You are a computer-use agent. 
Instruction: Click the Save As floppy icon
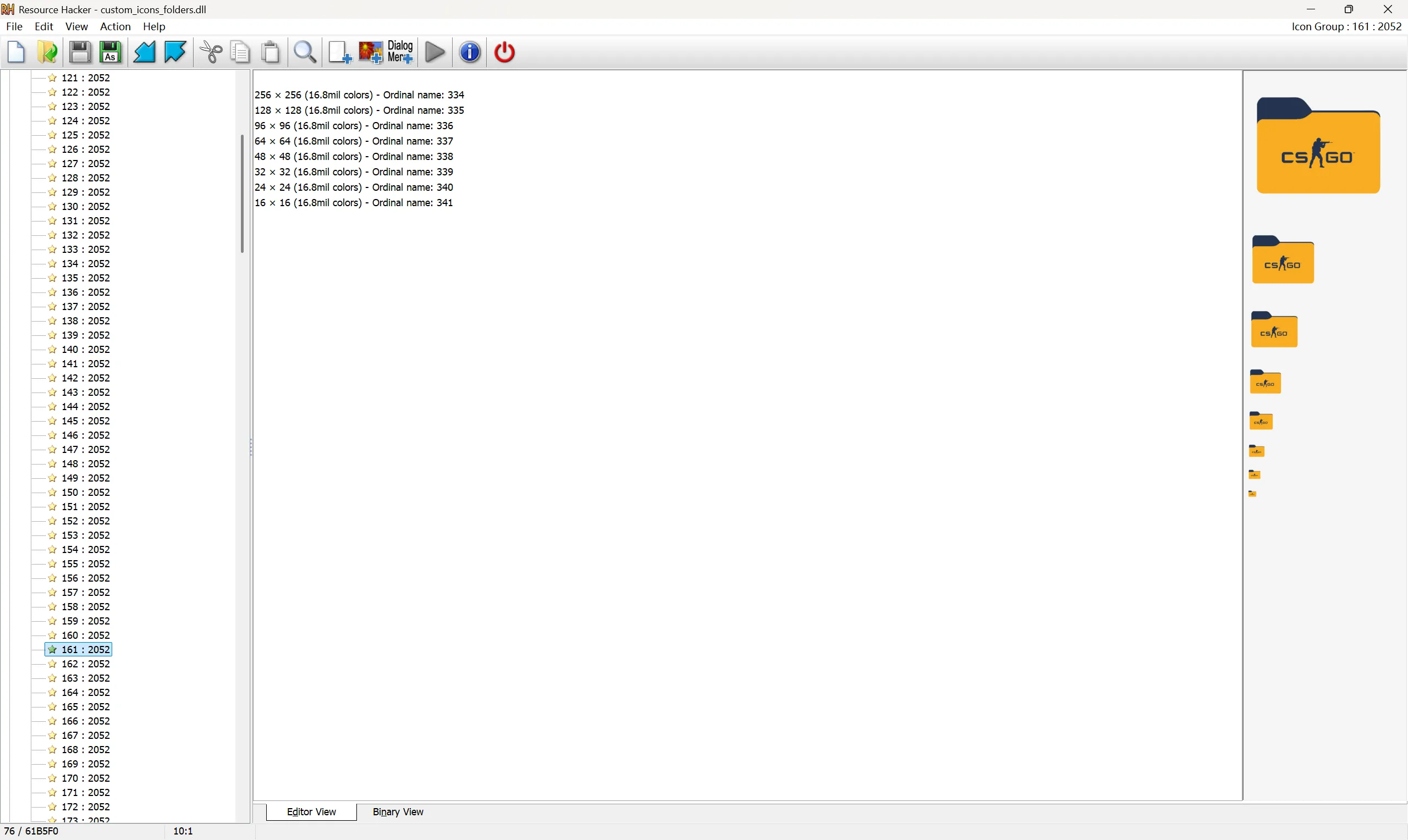point(111,52)
